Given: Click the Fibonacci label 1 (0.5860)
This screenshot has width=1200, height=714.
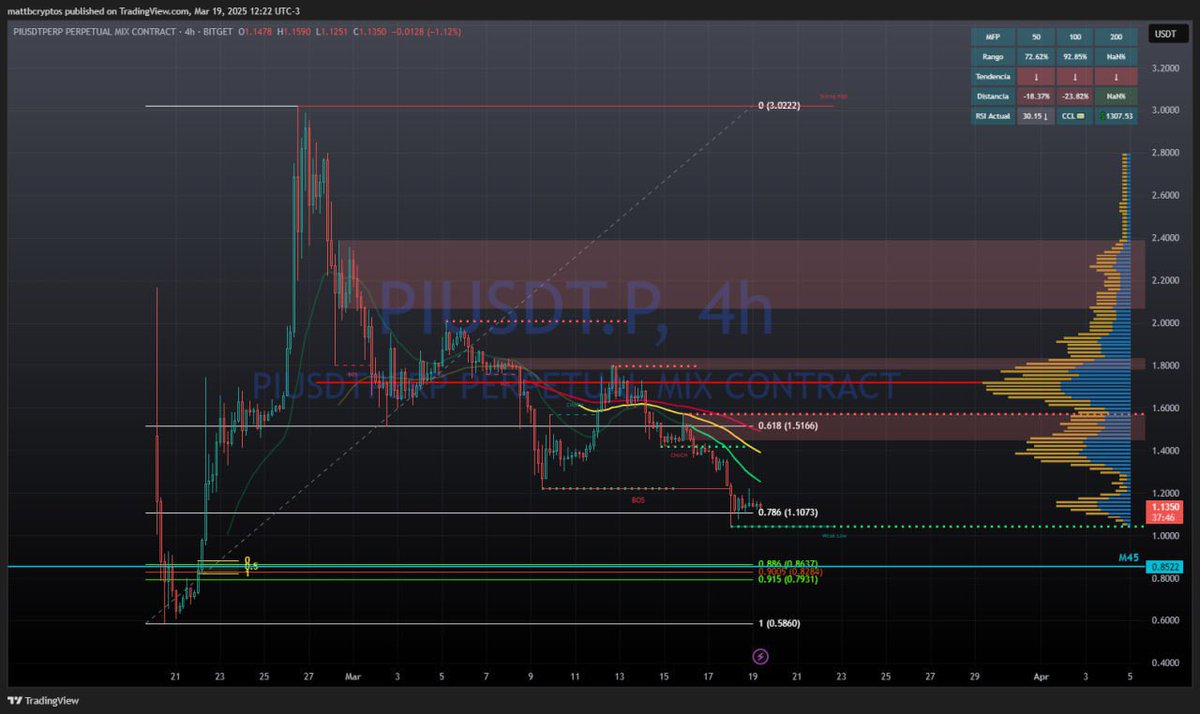Looking at the screenshot, I should click(x=779, y=623).
